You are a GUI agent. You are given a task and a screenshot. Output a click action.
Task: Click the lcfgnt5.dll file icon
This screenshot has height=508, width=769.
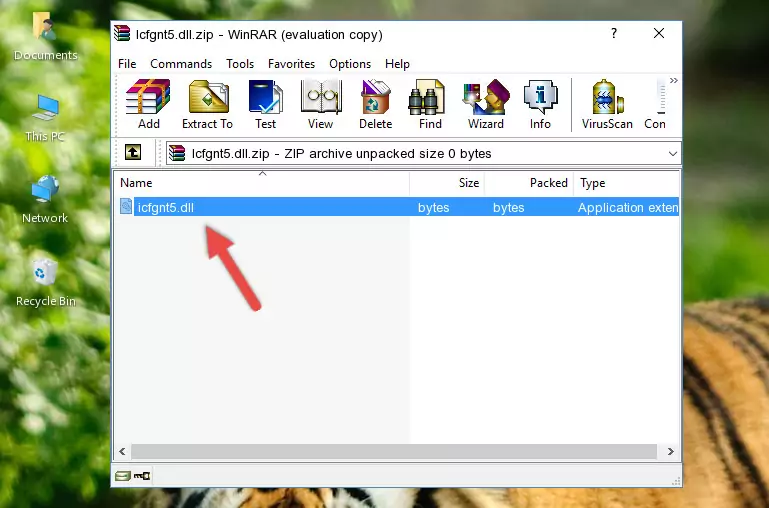point(126,206)
